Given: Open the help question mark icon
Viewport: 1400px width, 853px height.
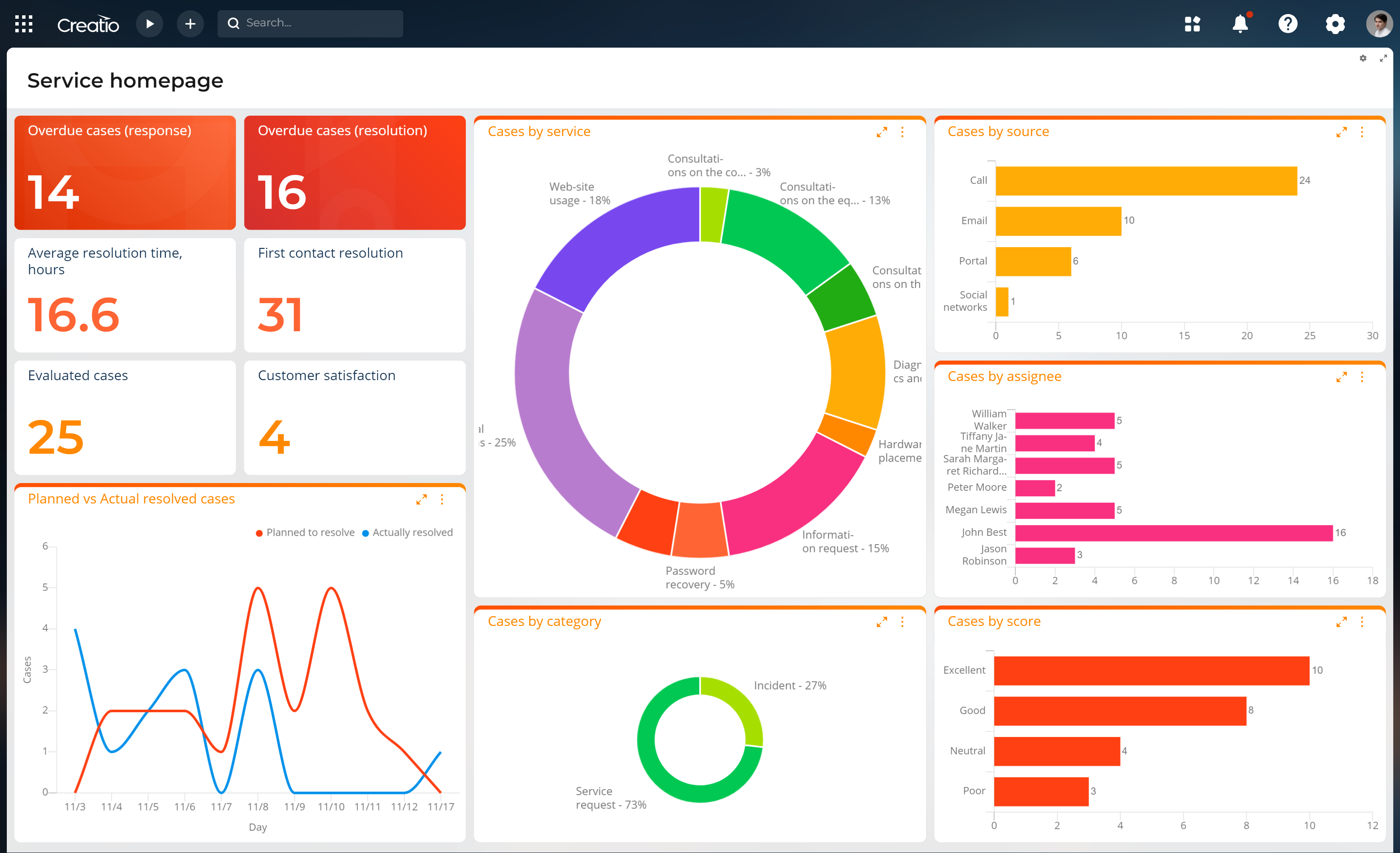Looking at the screenshot, I should click(1288, 24).
